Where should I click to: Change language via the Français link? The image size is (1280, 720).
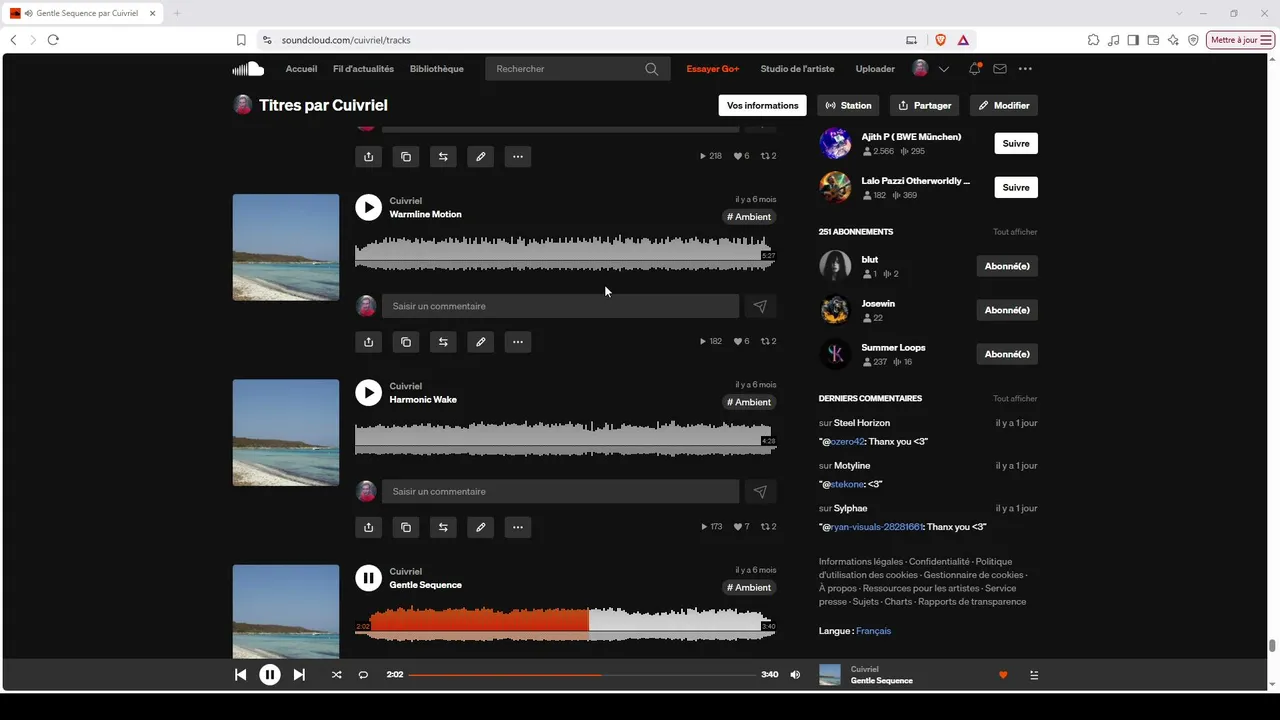coord(873,631)
